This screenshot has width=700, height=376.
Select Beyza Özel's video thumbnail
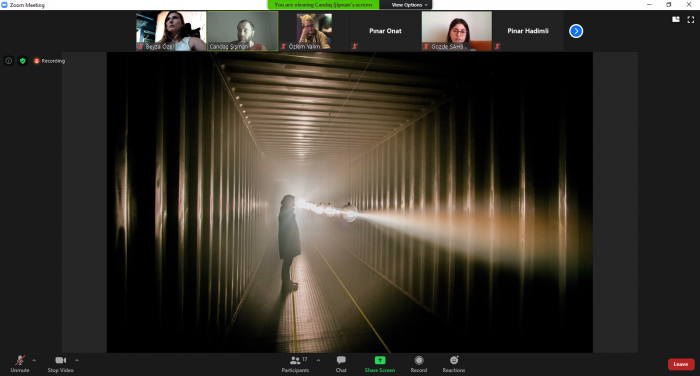171,31
